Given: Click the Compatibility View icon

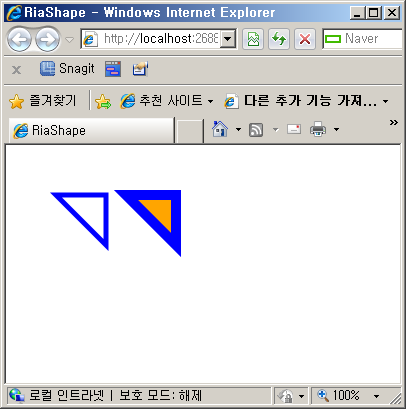Looking at the screenshot, I should pos(253,39).
